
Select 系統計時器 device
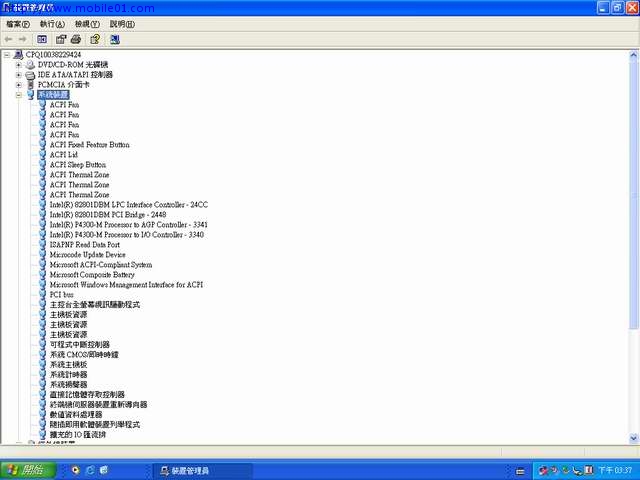[68, 375]
